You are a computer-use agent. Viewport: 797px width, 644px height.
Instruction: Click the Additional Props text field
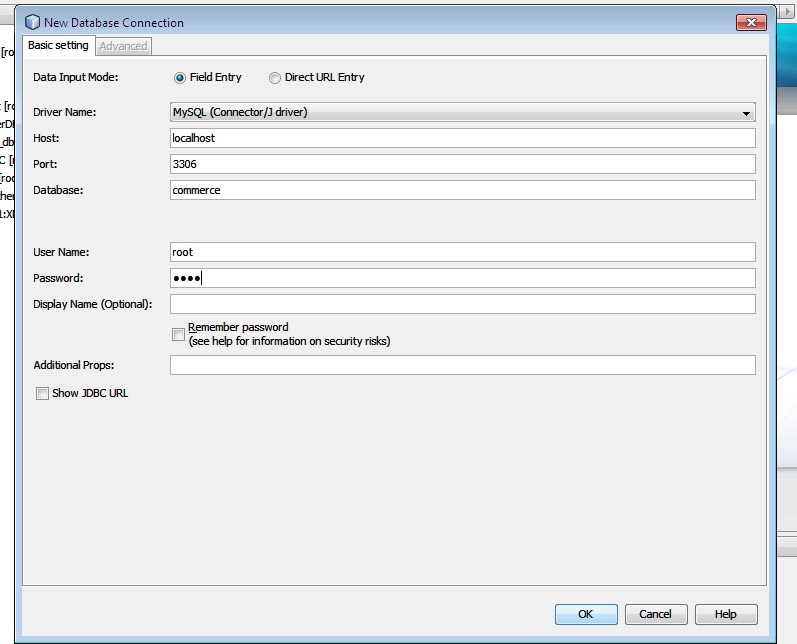coord(463,365)
